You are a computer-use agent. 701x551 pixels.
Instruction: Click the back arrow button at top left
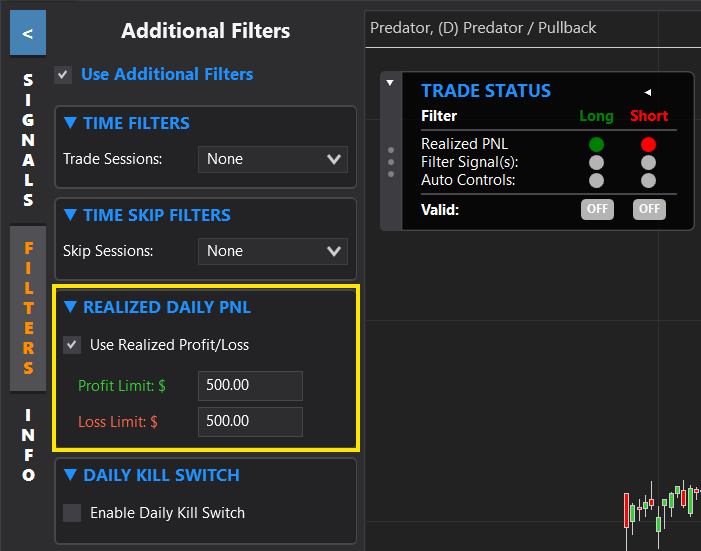click(27, 33)
